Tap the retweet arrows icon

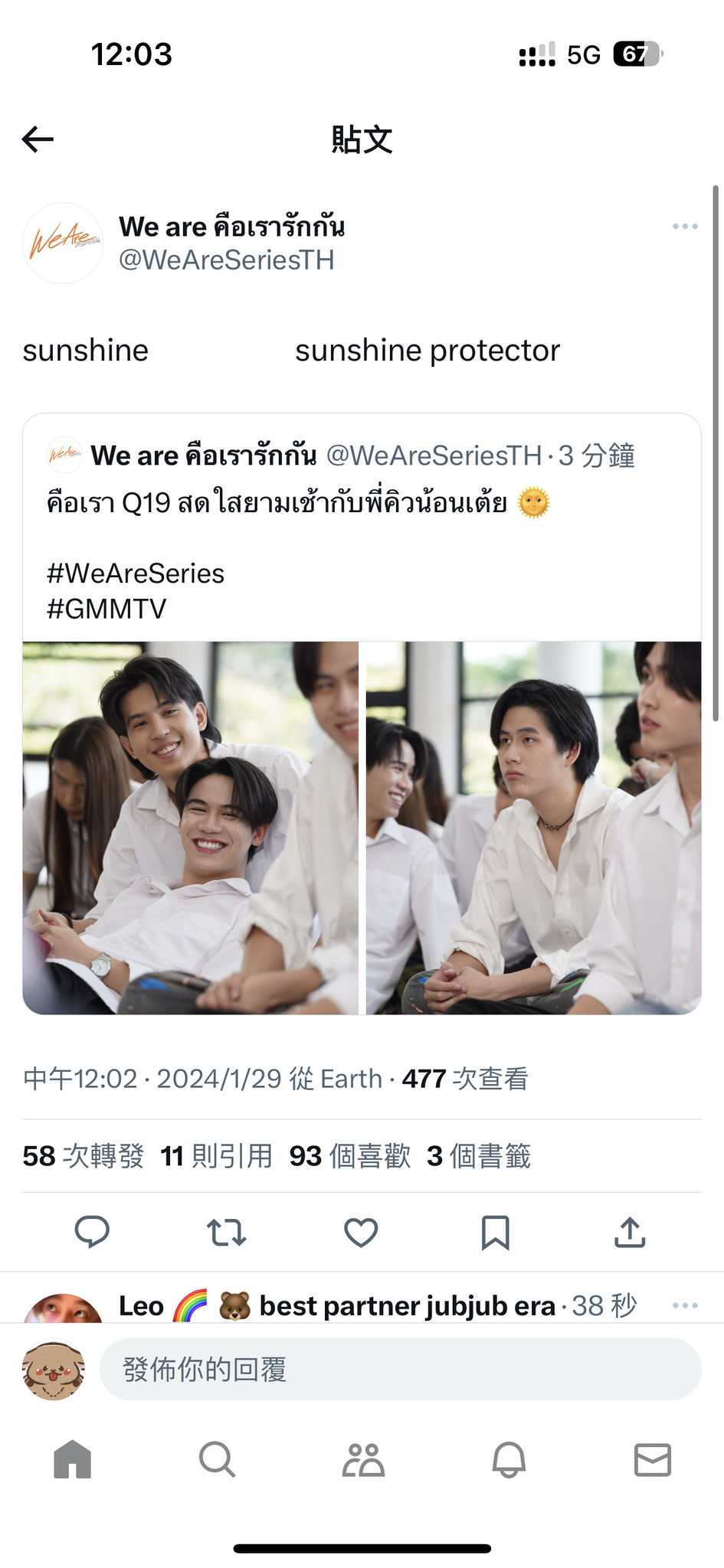226,1232
